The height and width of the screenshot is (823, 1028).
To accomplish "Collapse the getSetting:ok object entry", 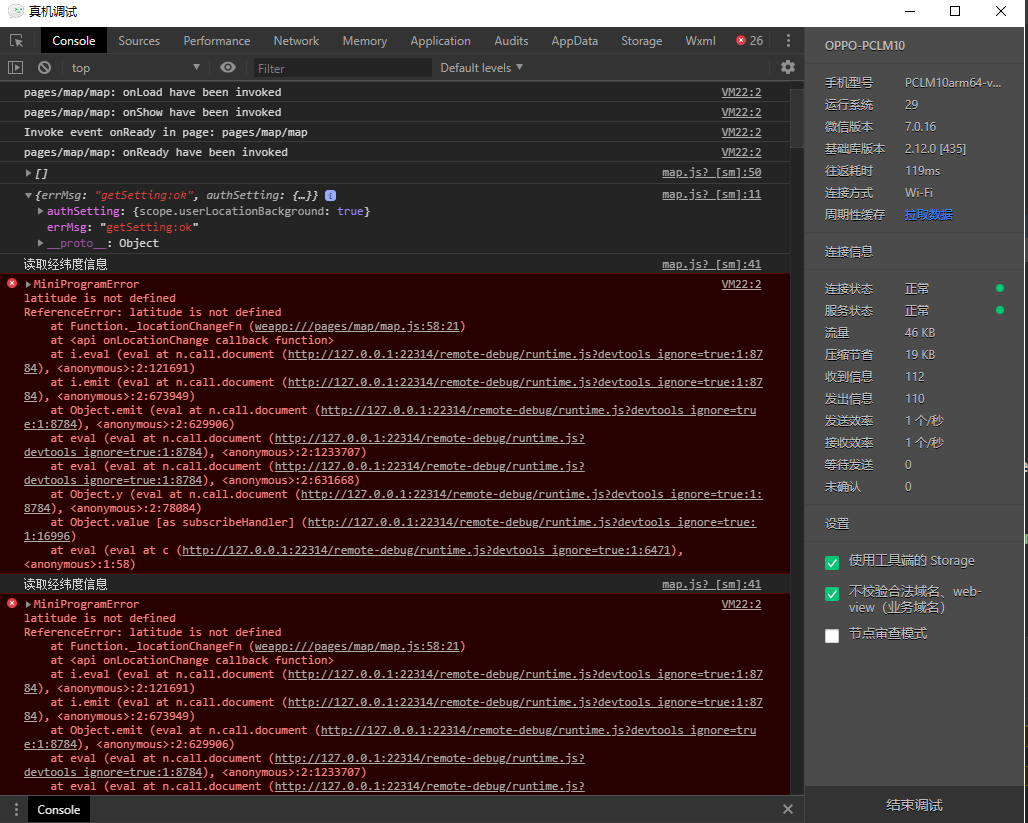I will pos(28,195).
